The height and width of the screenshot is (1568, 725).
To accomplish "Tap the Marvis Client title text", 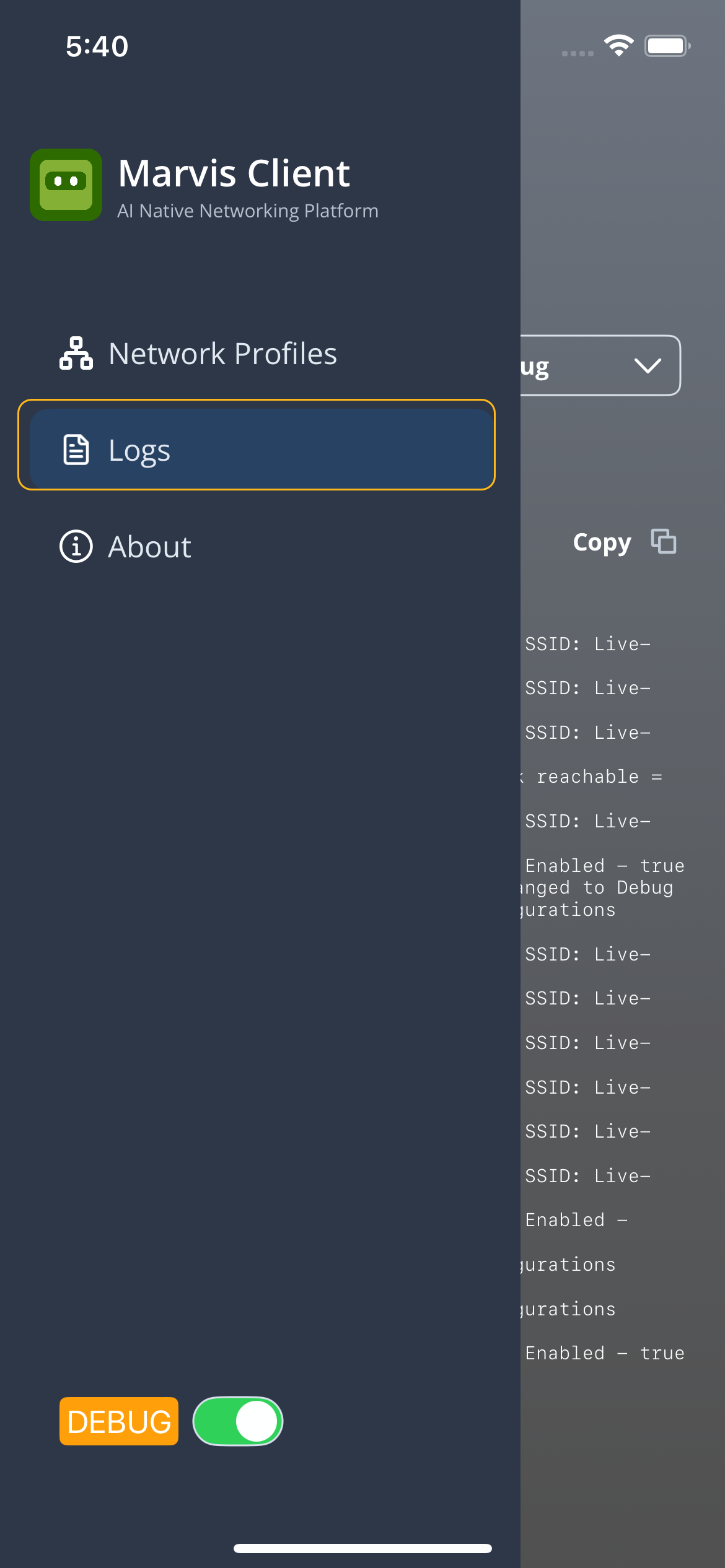I will pyautogui.click(x=234, y=173).
